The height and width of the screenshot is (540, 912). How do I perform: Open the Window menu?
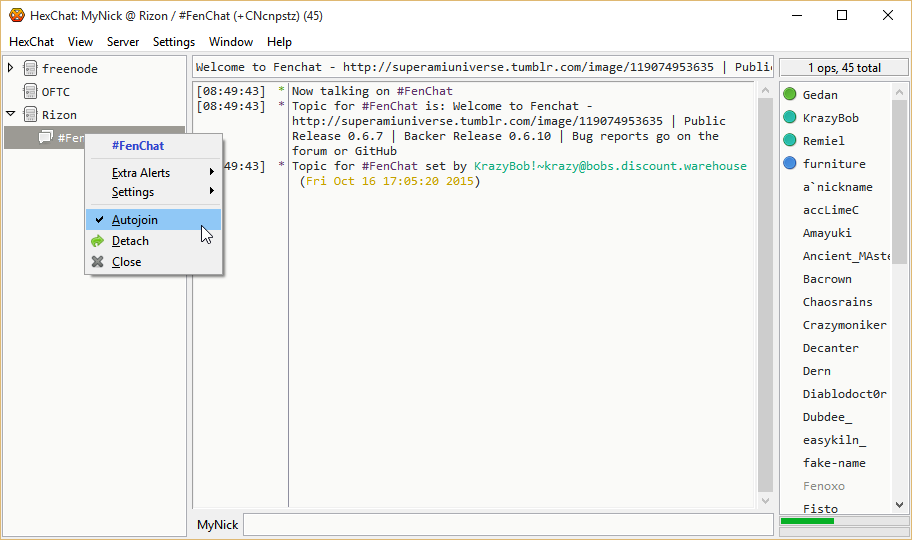pos(231,42)
